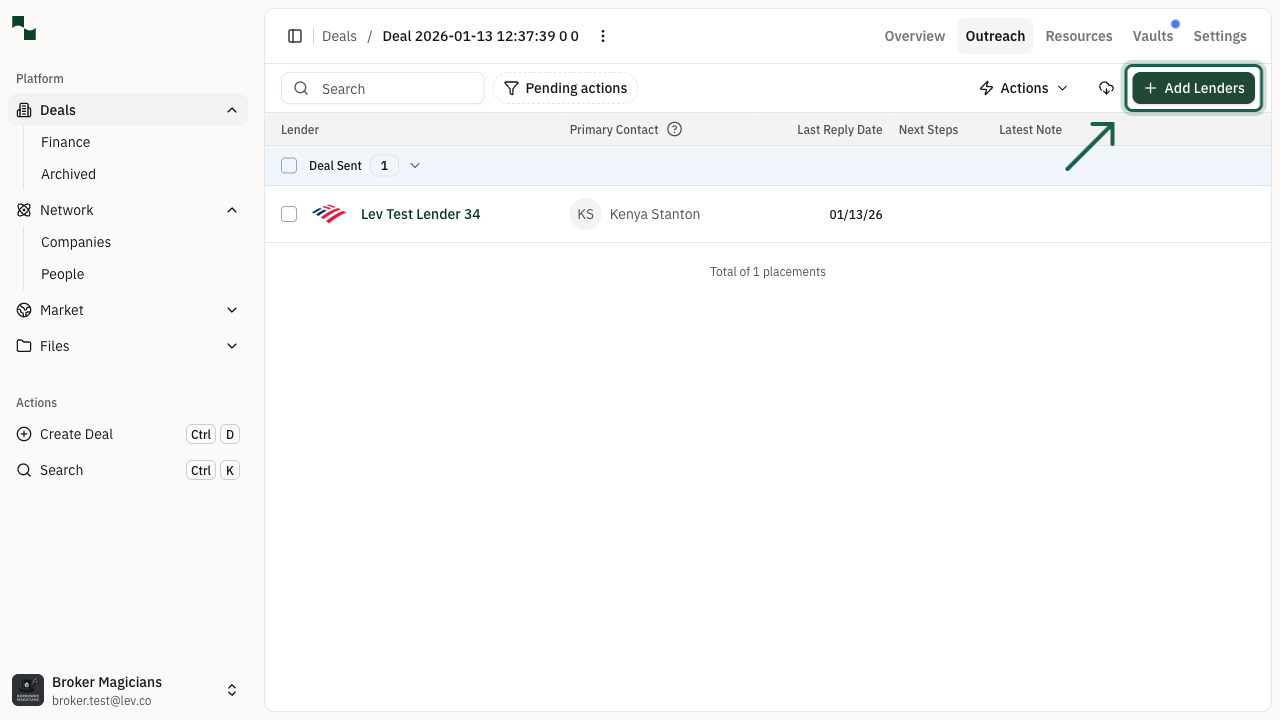The image size is (1280, 720).
Task: Collapse the Deal Sent group
Action: point(415,165)
